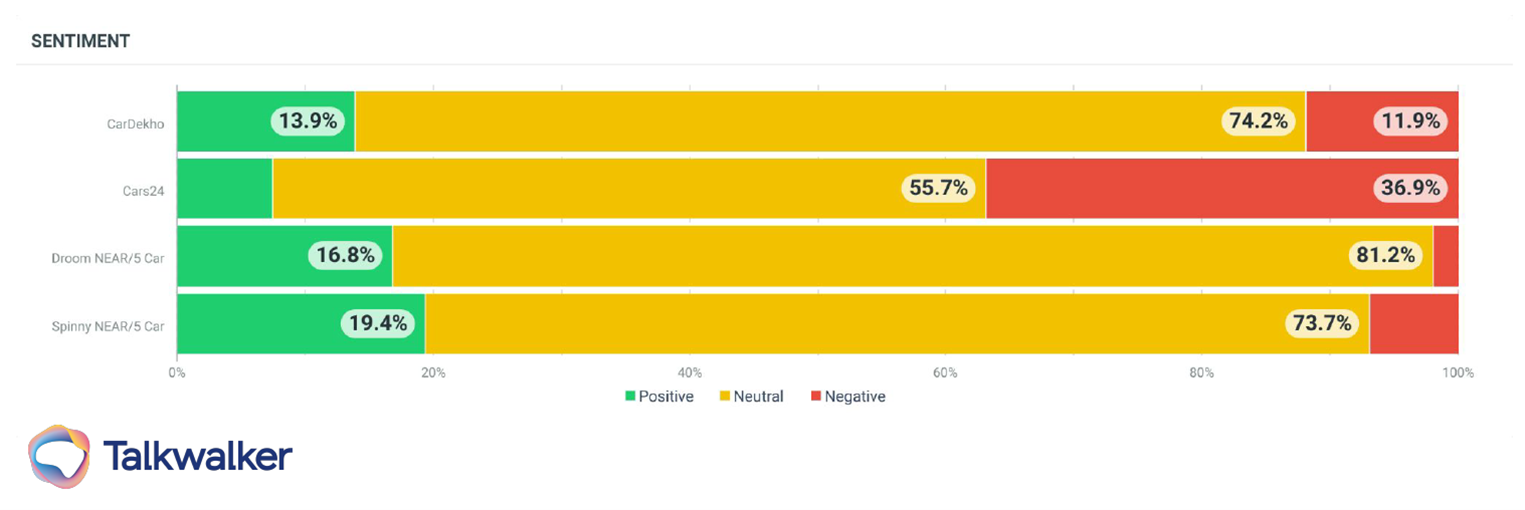Click the Talkwalker logo icon

pyautogui.click(x=60, y=457)
